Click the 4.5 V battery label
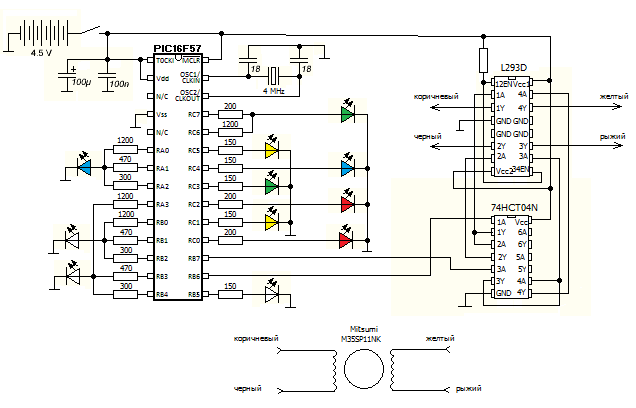636x408 pixels. coord(41,53)
